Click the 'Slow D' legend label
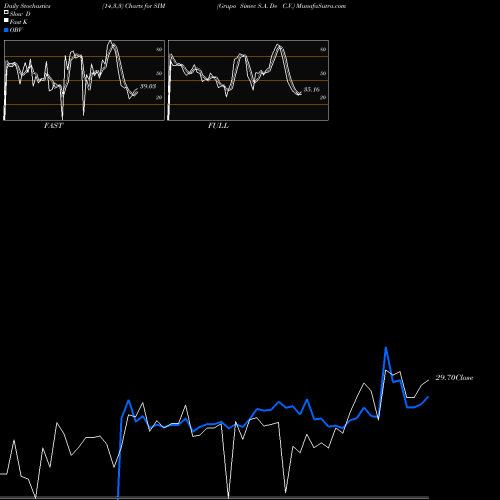Image resolution: width=500 pixels, height=500 pixels. click(20, 14)
